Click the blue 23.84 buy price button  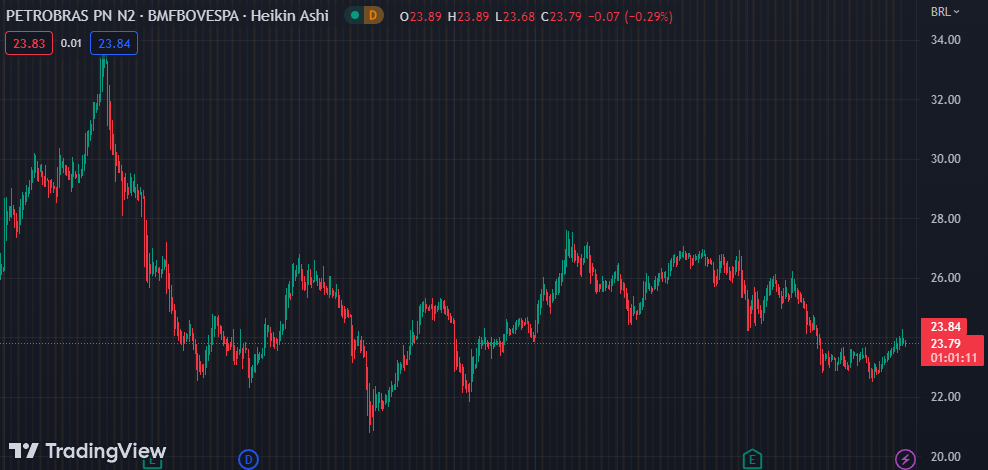(114, 43)
